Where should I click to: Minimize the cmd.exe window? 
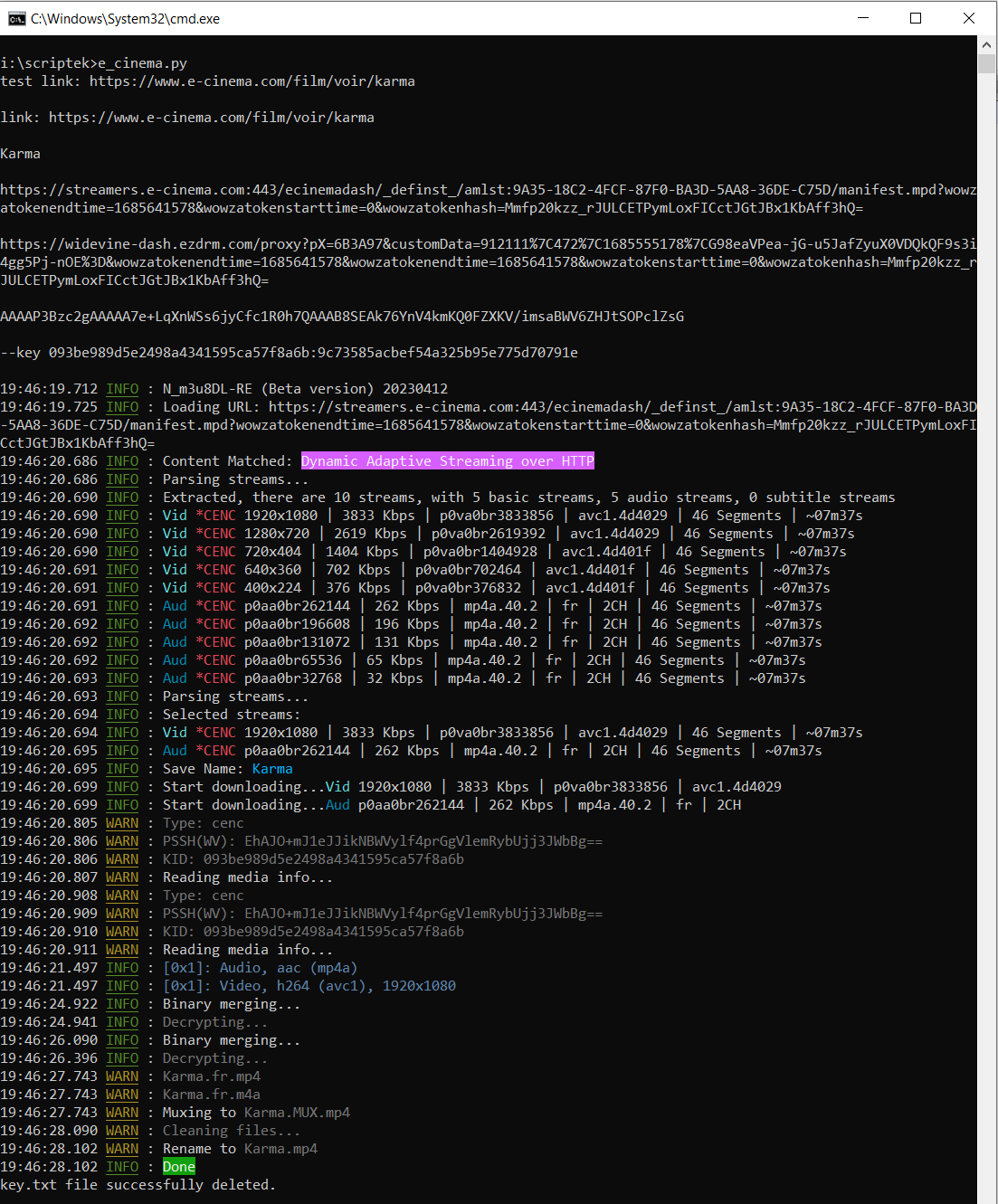pyautogui.click(x=862, y=18)
